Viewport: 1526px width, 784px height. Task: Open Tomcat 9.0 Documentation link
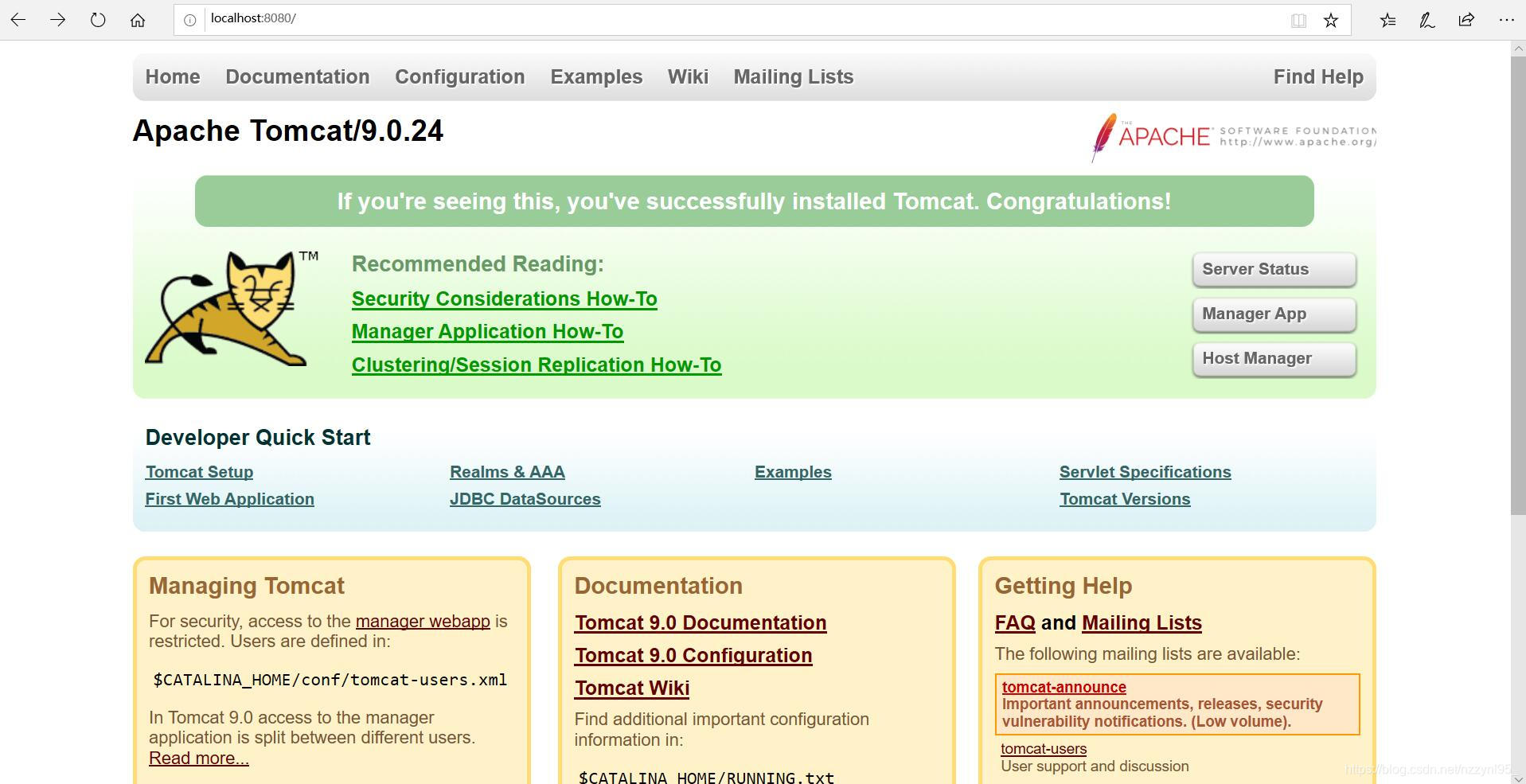click(701, 623)
